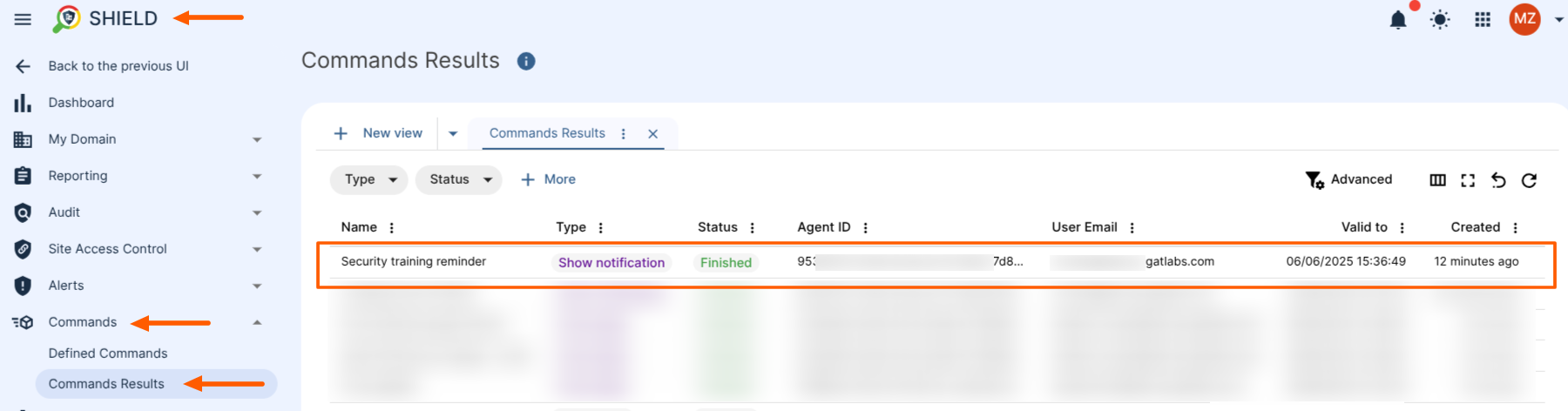Go back to the previous UI
The width and height of the screenshot is (1568, 411).
[x=118, y=66]
